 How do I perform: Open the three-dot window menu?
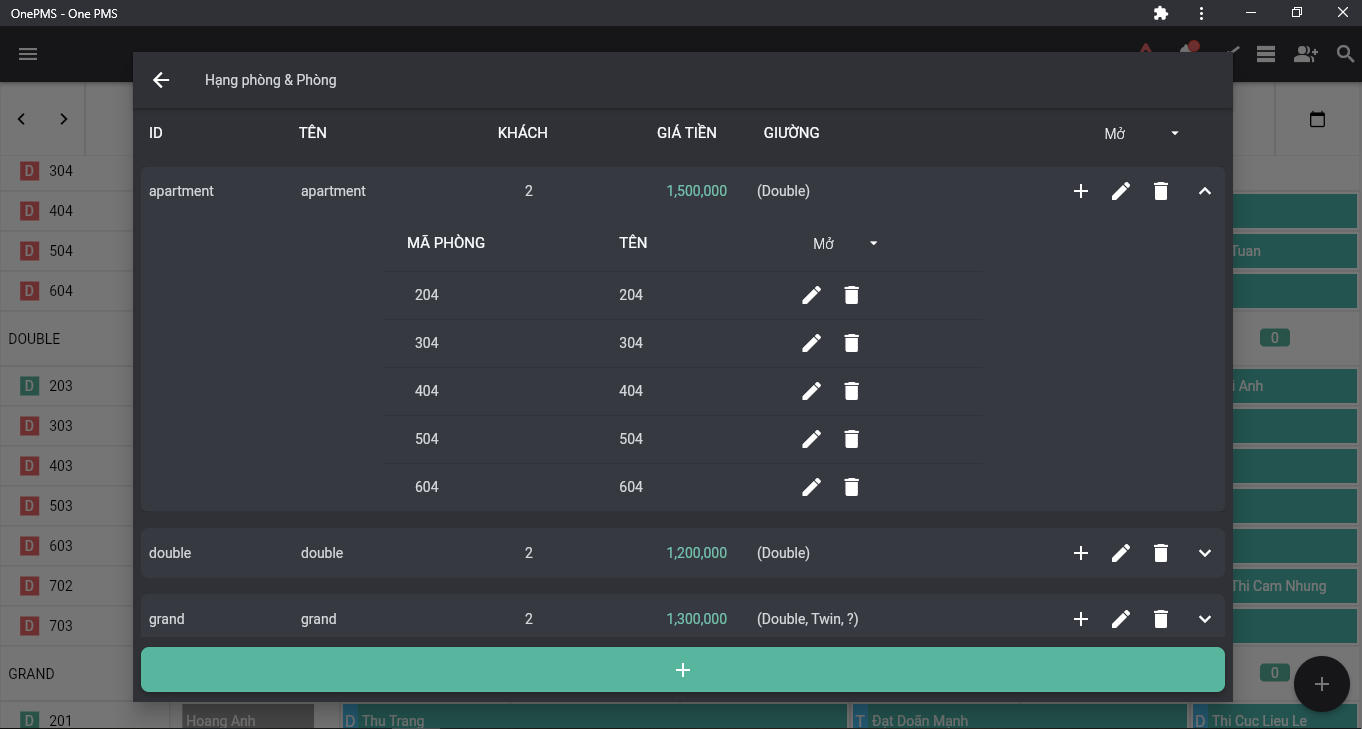pyautogui.click(x=1201, y=13)
